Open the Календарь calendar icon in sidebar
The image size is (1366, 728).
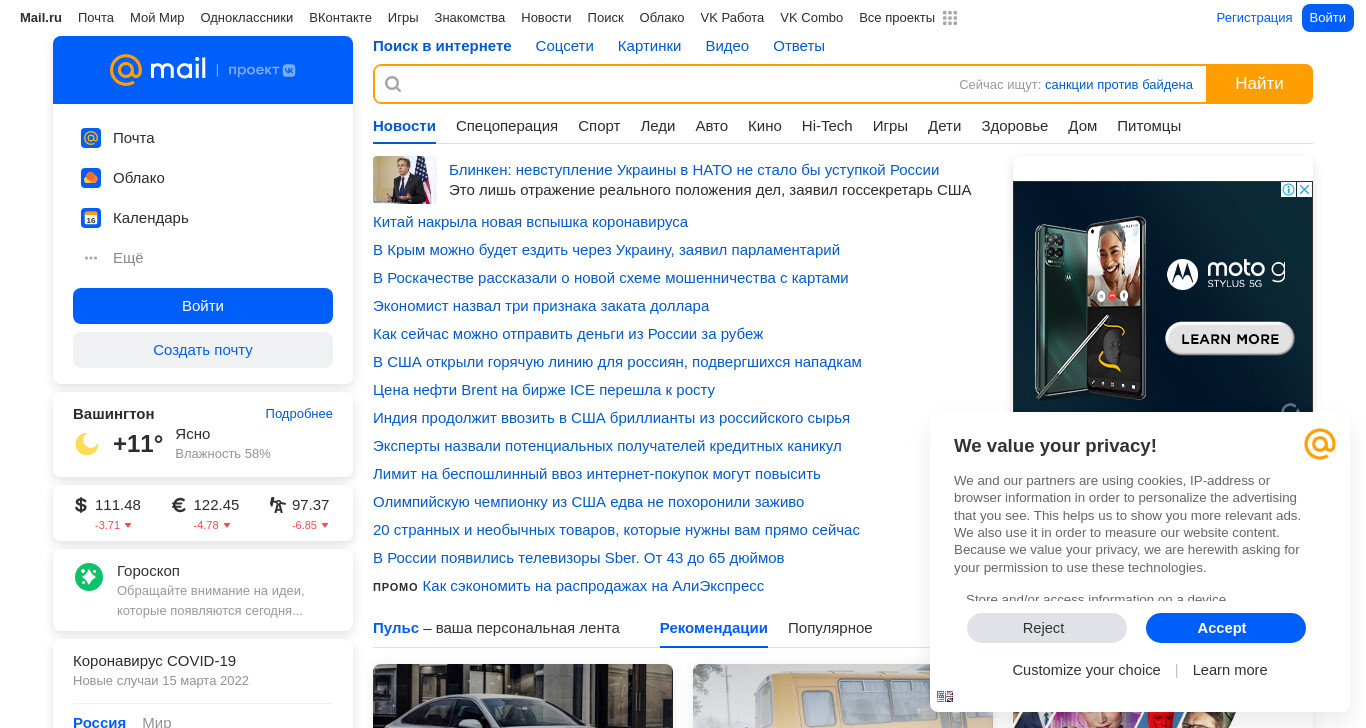pos(91,218)
